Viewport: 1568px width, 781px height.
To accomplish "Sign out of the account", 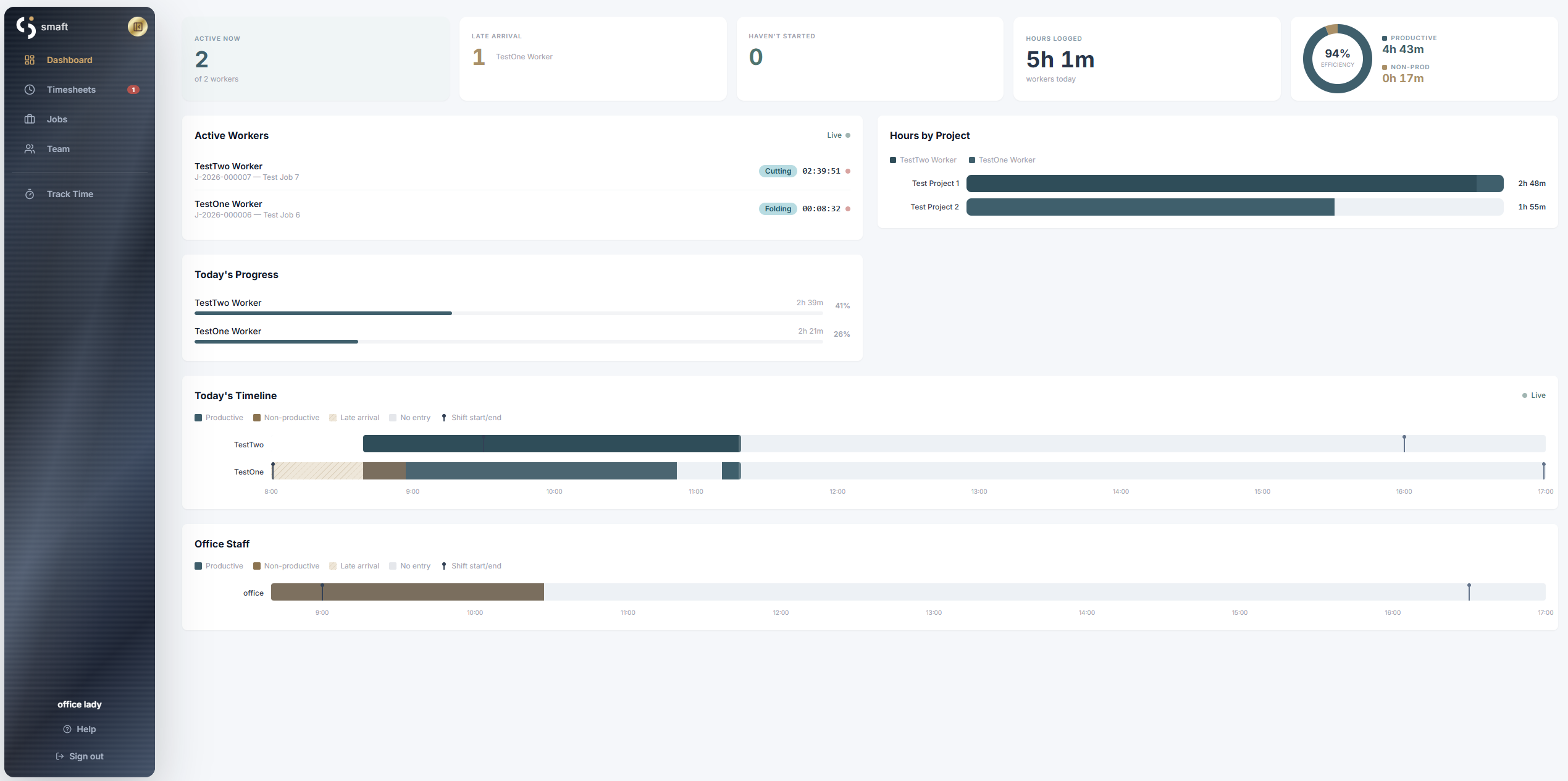I will pos(80,756).
